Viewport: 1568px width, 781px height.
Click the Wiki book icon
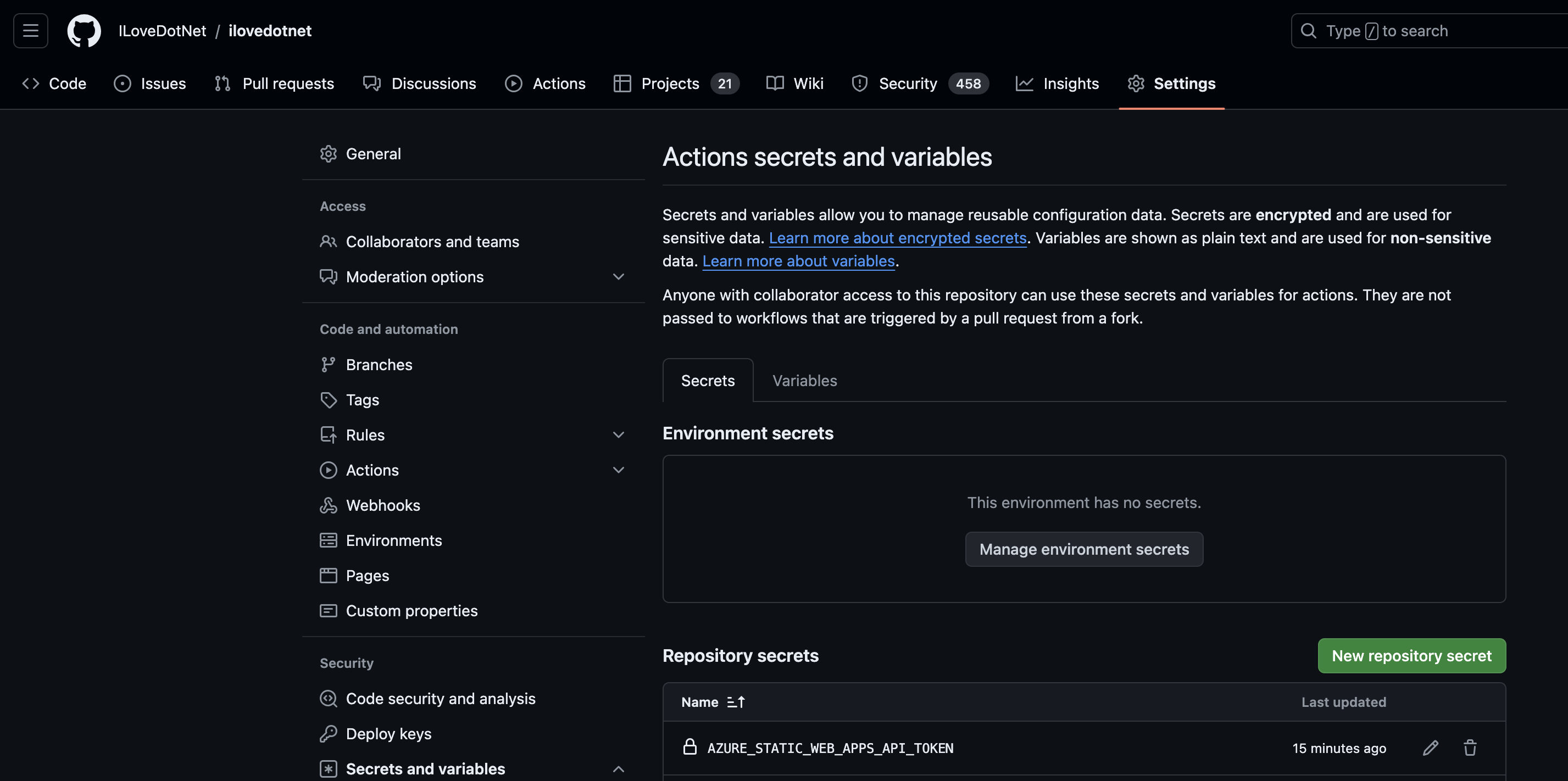coord(775,83)
